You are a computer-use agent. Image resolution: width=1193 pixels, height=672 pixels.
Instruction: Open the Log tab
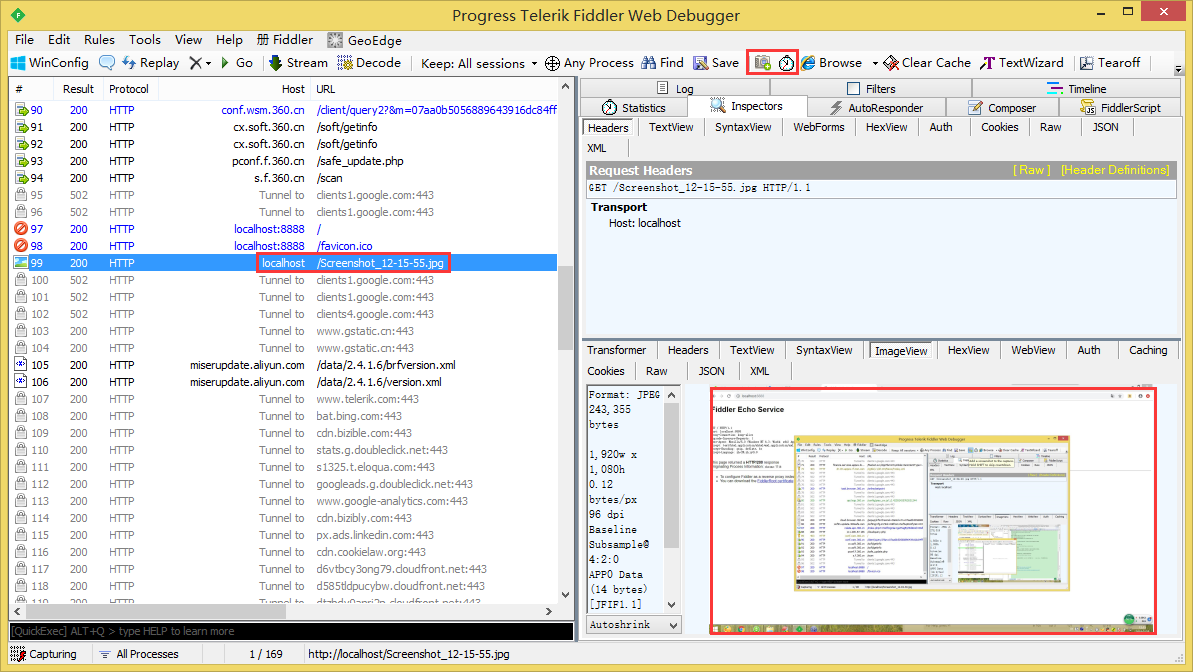tap(675, 88)
